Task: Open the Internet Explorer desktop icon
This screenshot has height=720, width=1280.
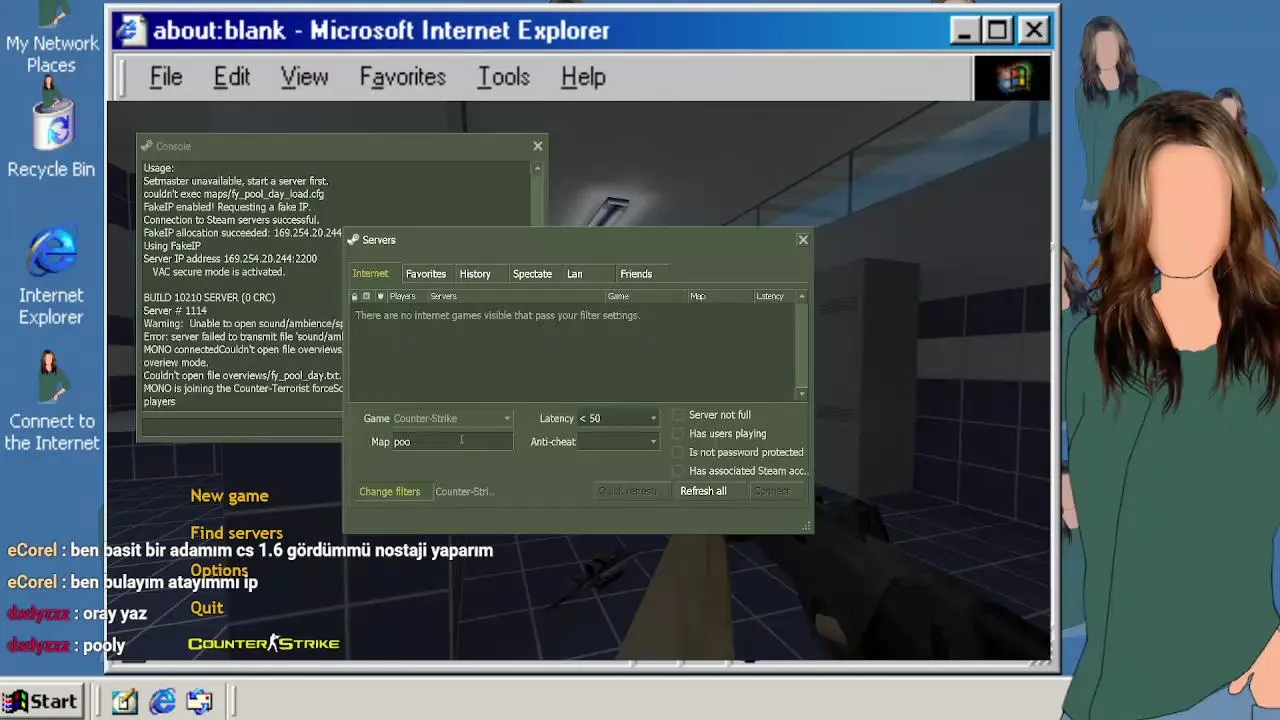Action: (x=51, y=276)
